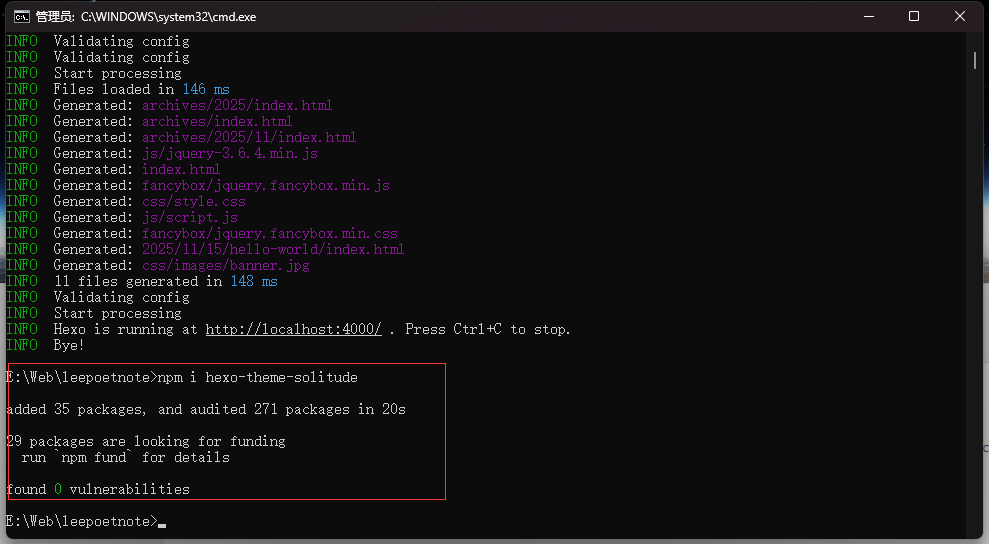
Task: Minimize the command prompt window
Action: (x=867, y=16)
